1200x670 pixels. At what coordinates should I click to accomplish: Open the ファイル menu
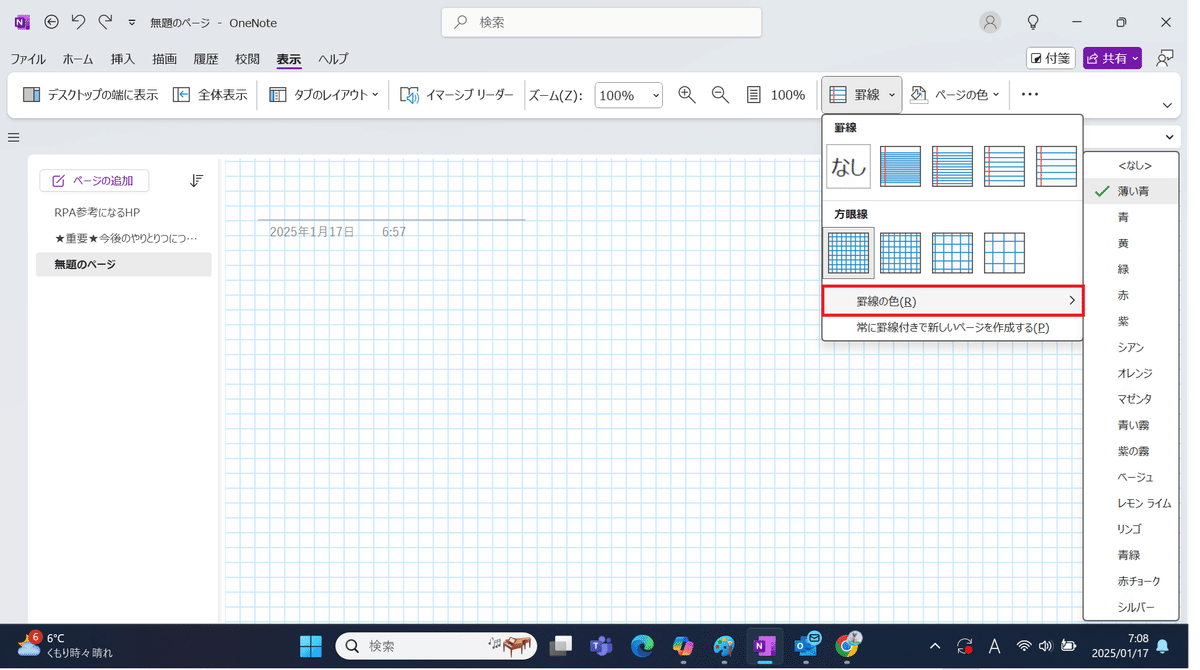pyautogui.click(x=28, y=59)
